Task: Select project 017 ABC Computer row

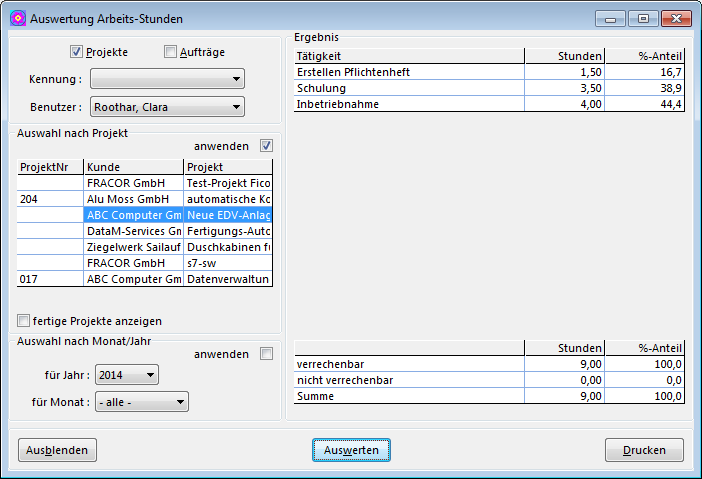Action: click(133, 279)
